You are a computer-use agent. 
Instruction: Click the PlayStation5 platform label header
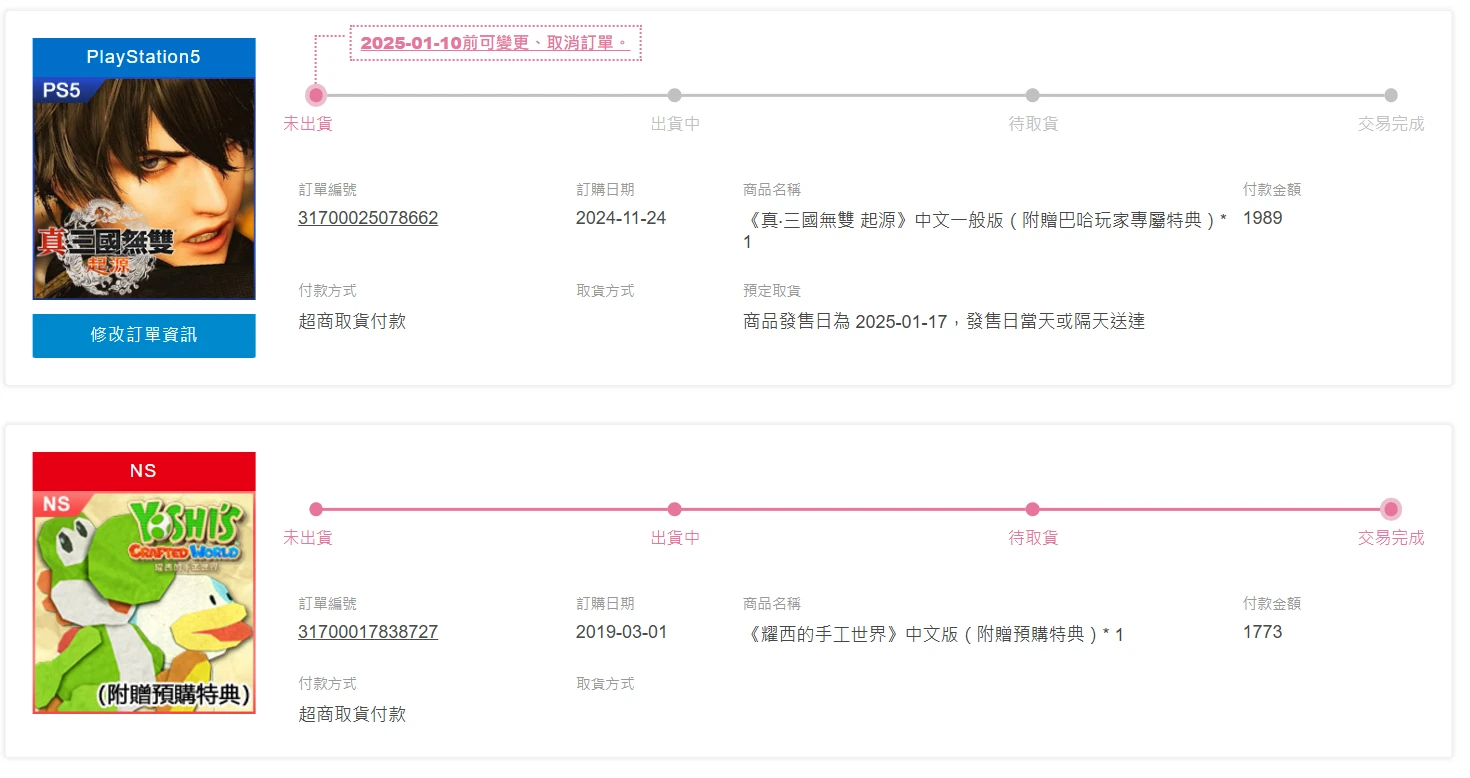(x=144, y=57)
